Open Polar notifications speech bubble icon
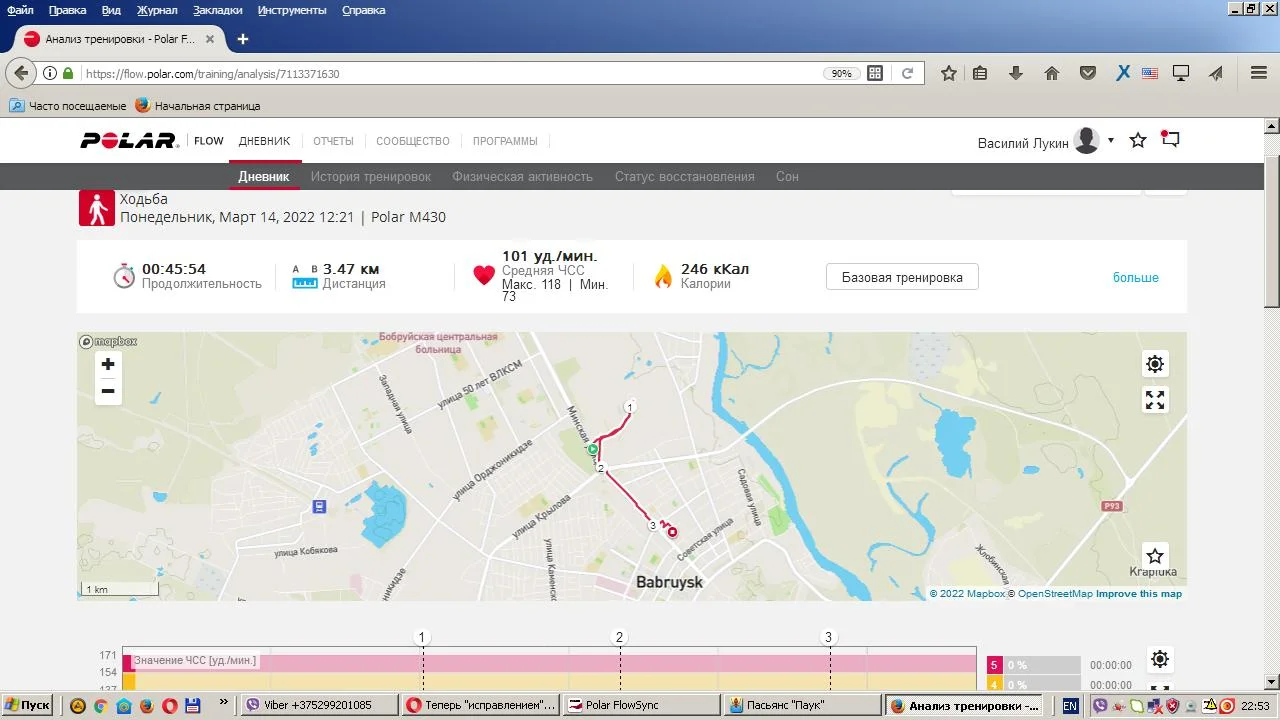1280x720 pixels. (1170, 140)
